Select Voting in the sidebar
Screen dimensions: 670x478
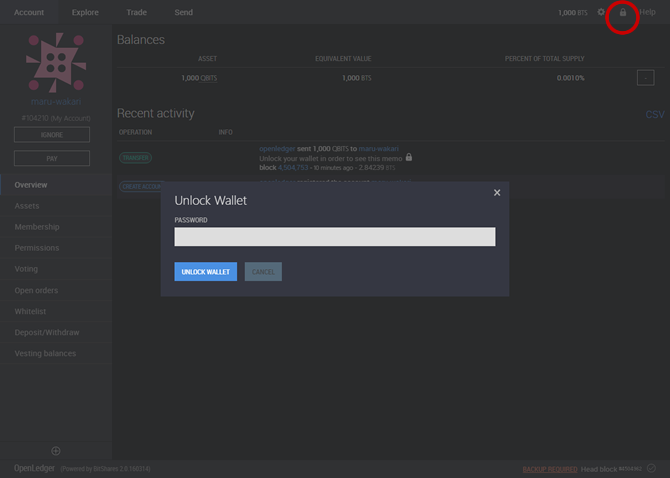[x=26, y=269]
